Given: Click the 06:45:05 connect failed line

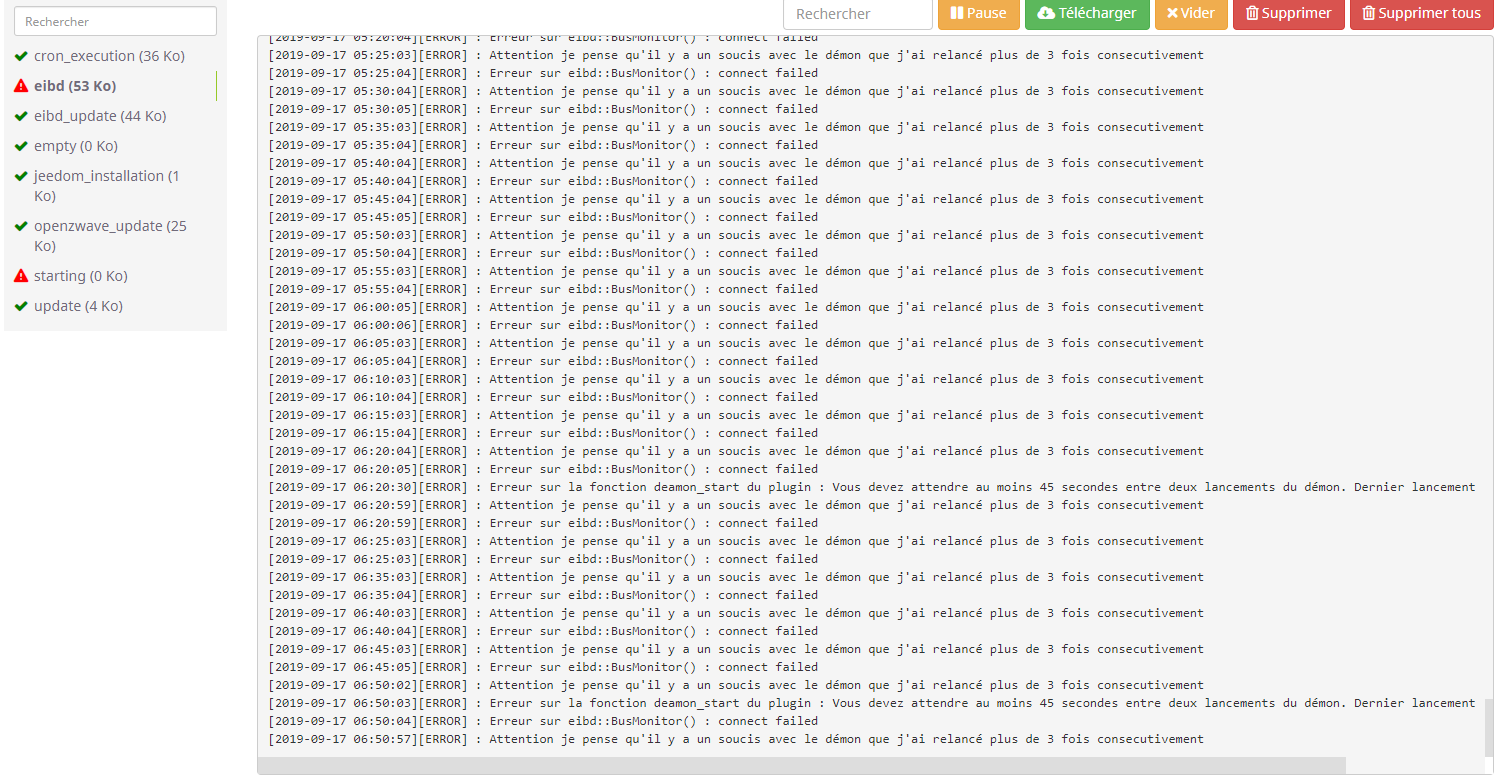Looking at the screenshot, I should (x=543, y=667).
